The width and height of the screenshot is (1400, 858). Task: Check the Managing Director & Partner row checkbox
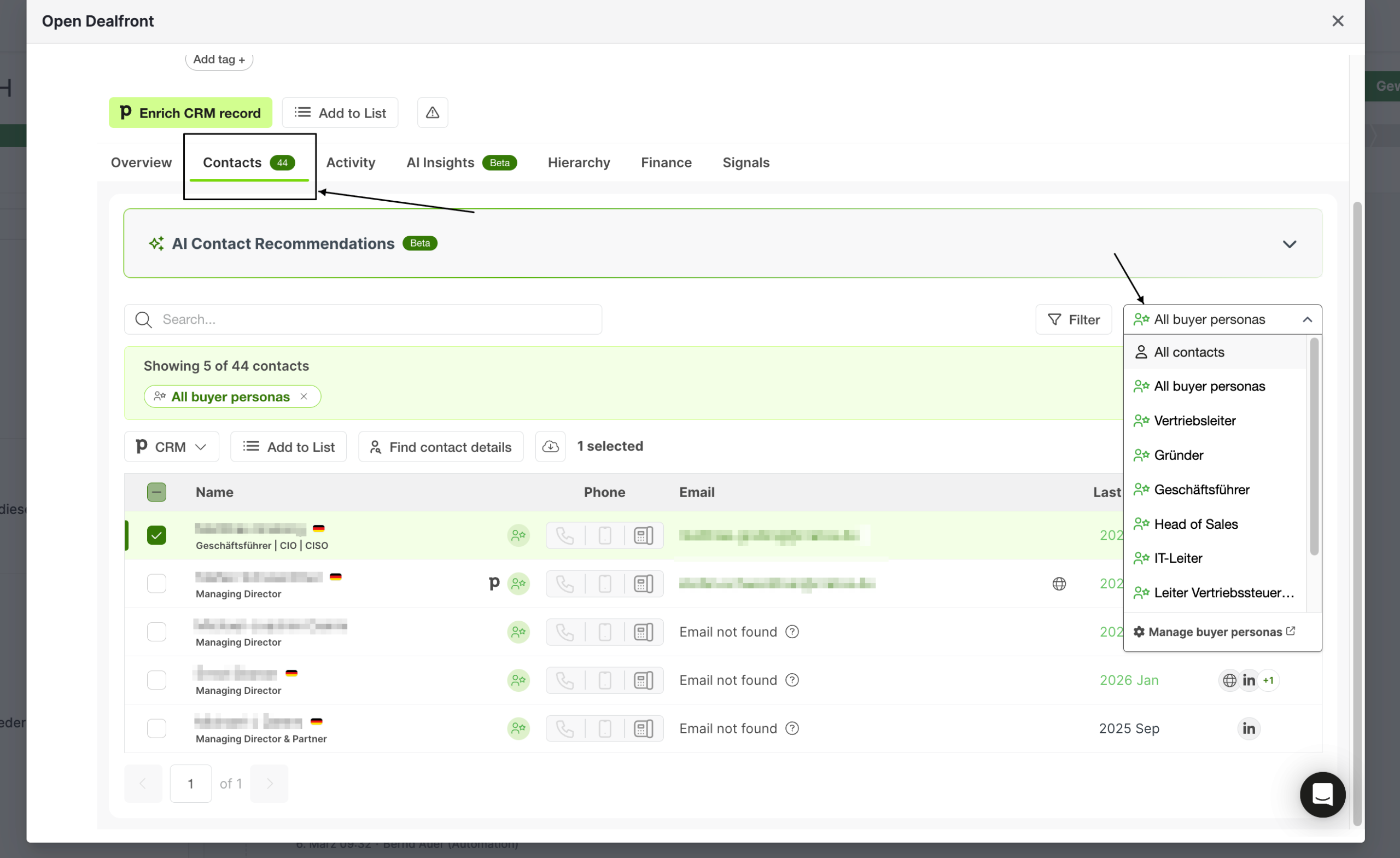click(157, 728)
